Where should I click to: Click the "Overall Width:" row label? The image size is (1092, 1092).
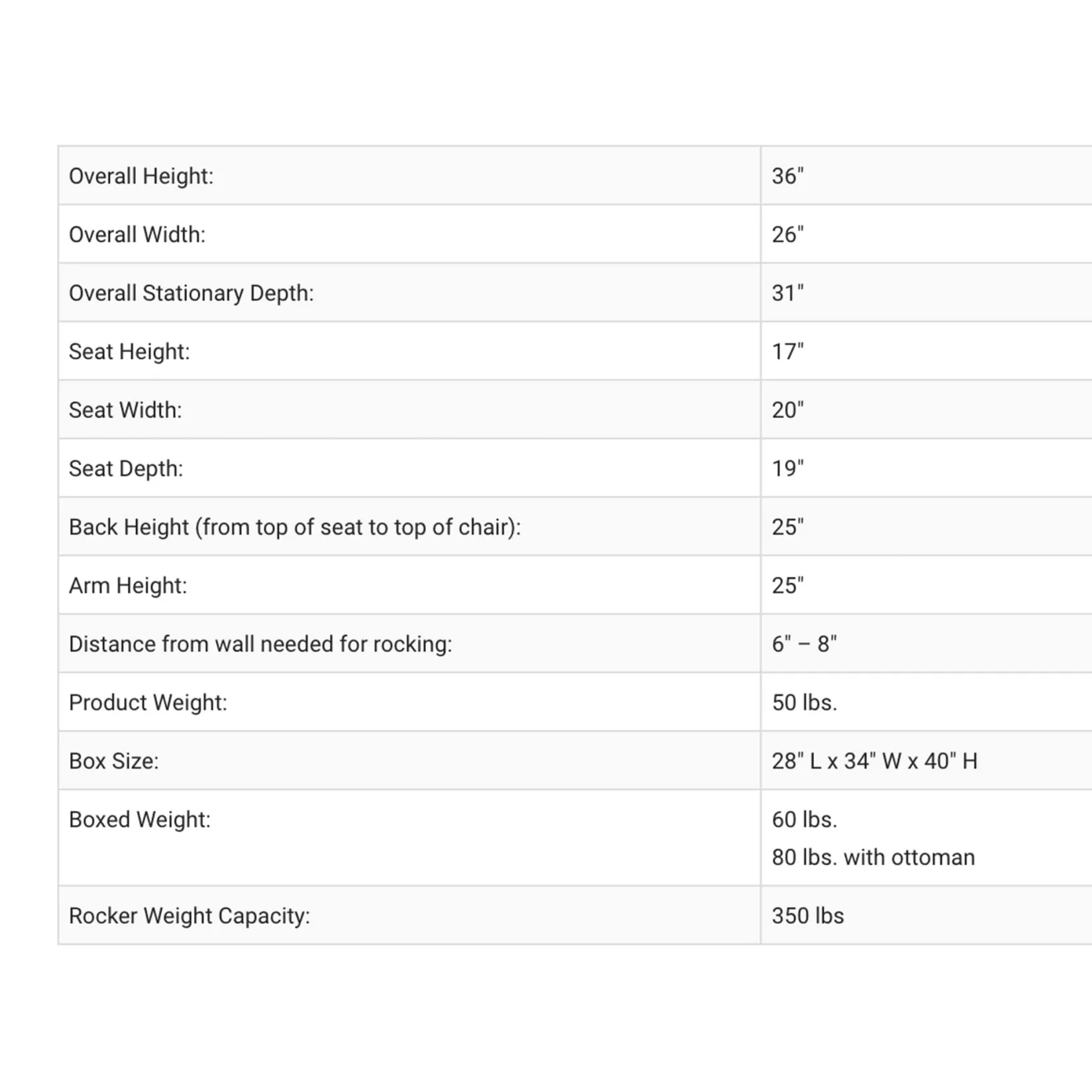137,235
